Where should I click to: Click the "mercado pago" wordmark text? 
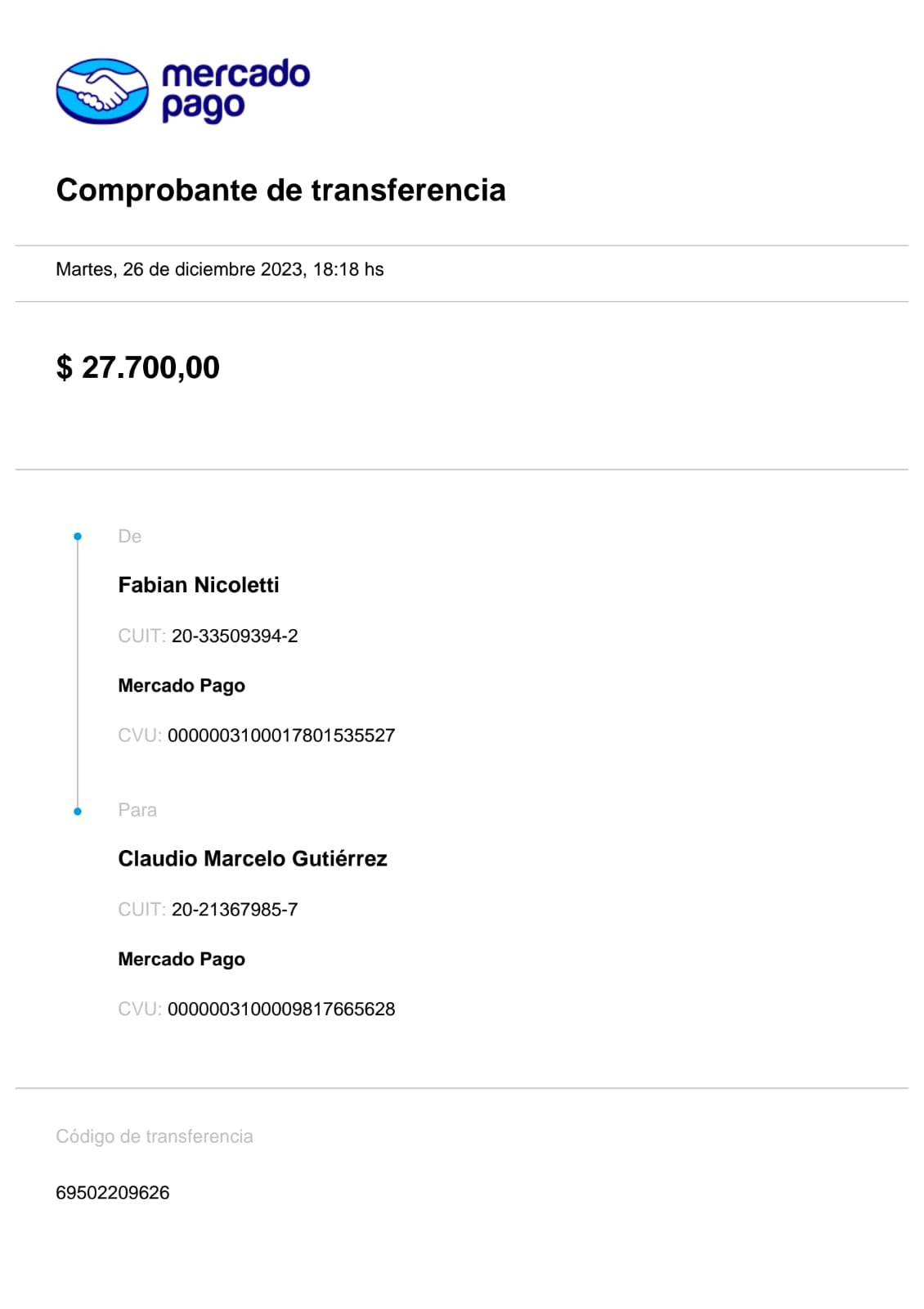235,90
